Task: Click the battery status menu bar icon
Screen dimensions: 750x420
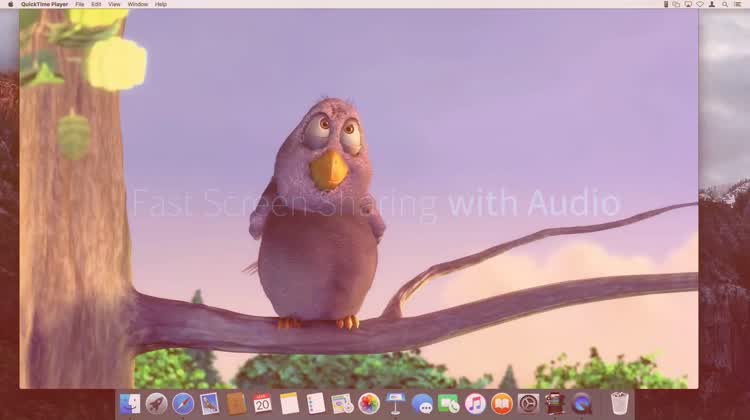Action: [x=665, y=4]
